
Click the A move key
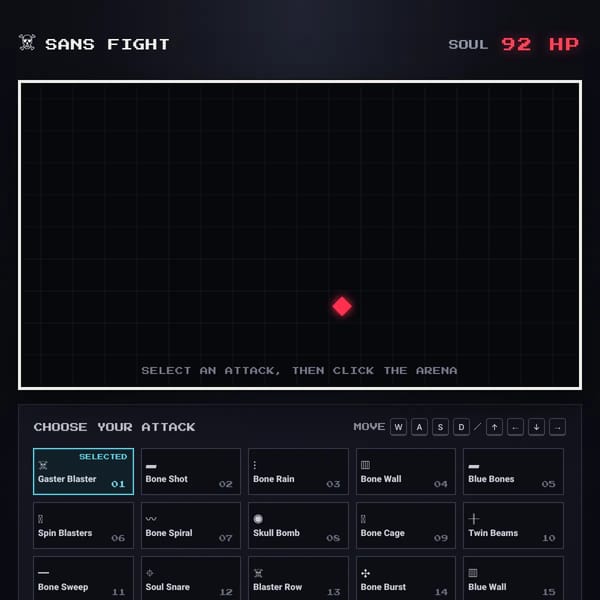point(419,427)
